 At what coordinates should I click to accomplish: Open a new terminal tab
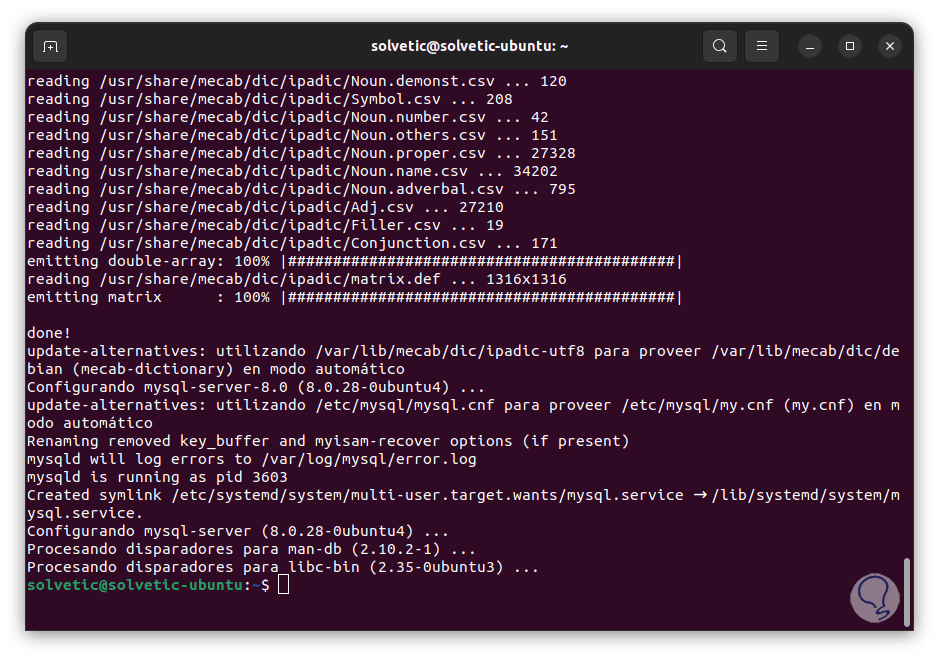[x=50, y=46]
